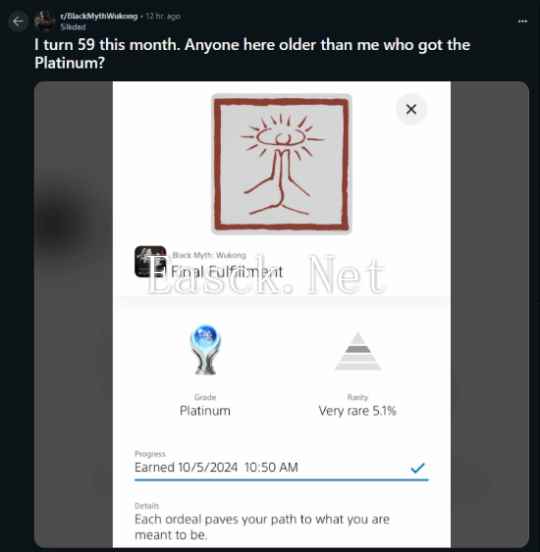Screen dimensions: 540x552
Task: Click the Final Fulfilment trophy image
Action: [x=281, y=164]
